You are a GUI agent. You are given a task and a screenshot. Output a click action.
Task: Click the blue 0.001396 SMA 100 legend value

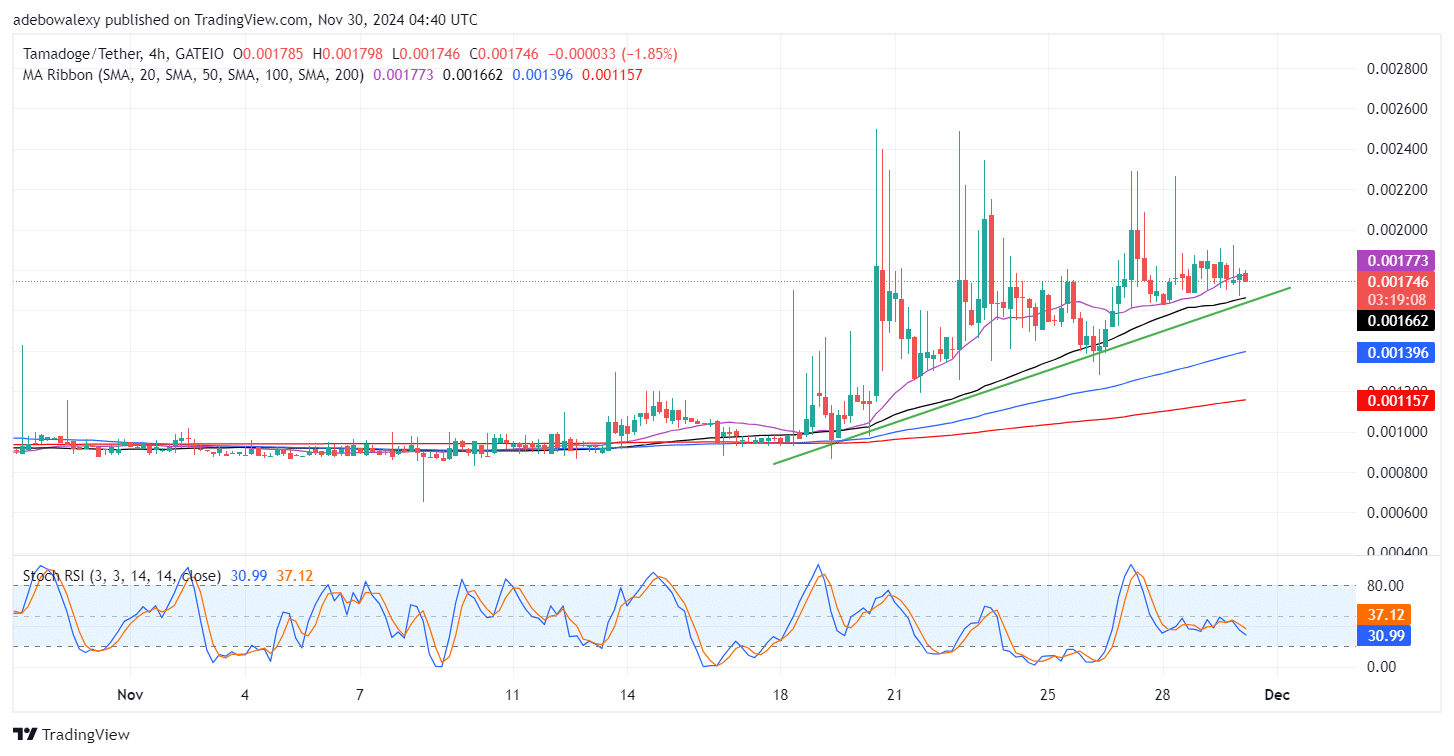point(543,75)
